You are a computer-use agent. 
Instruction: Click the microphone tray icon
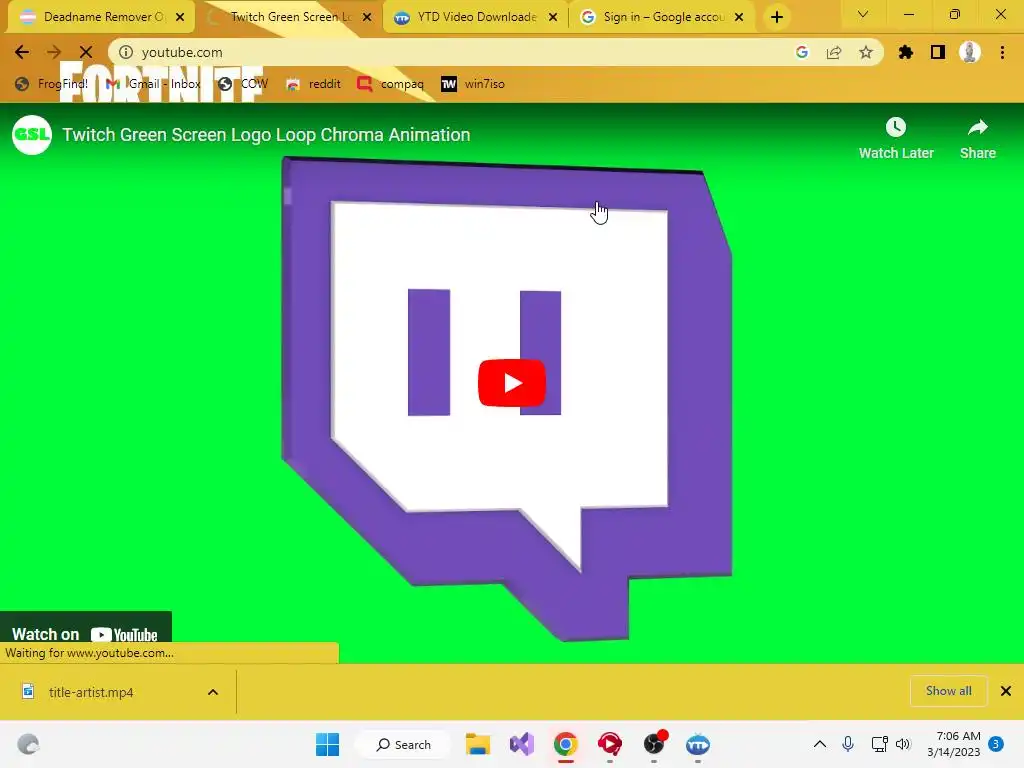(x=848, y=744)
